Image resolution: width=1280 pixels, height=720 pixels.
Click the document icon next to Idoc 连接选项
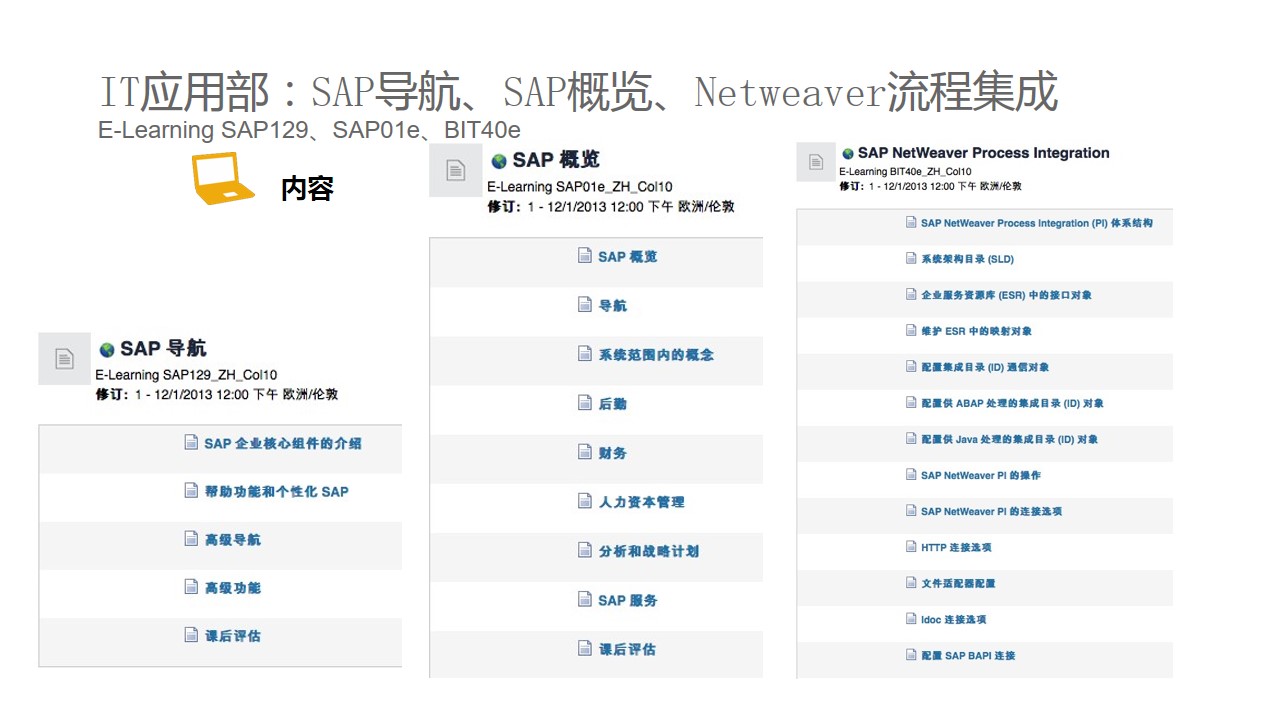911,618
